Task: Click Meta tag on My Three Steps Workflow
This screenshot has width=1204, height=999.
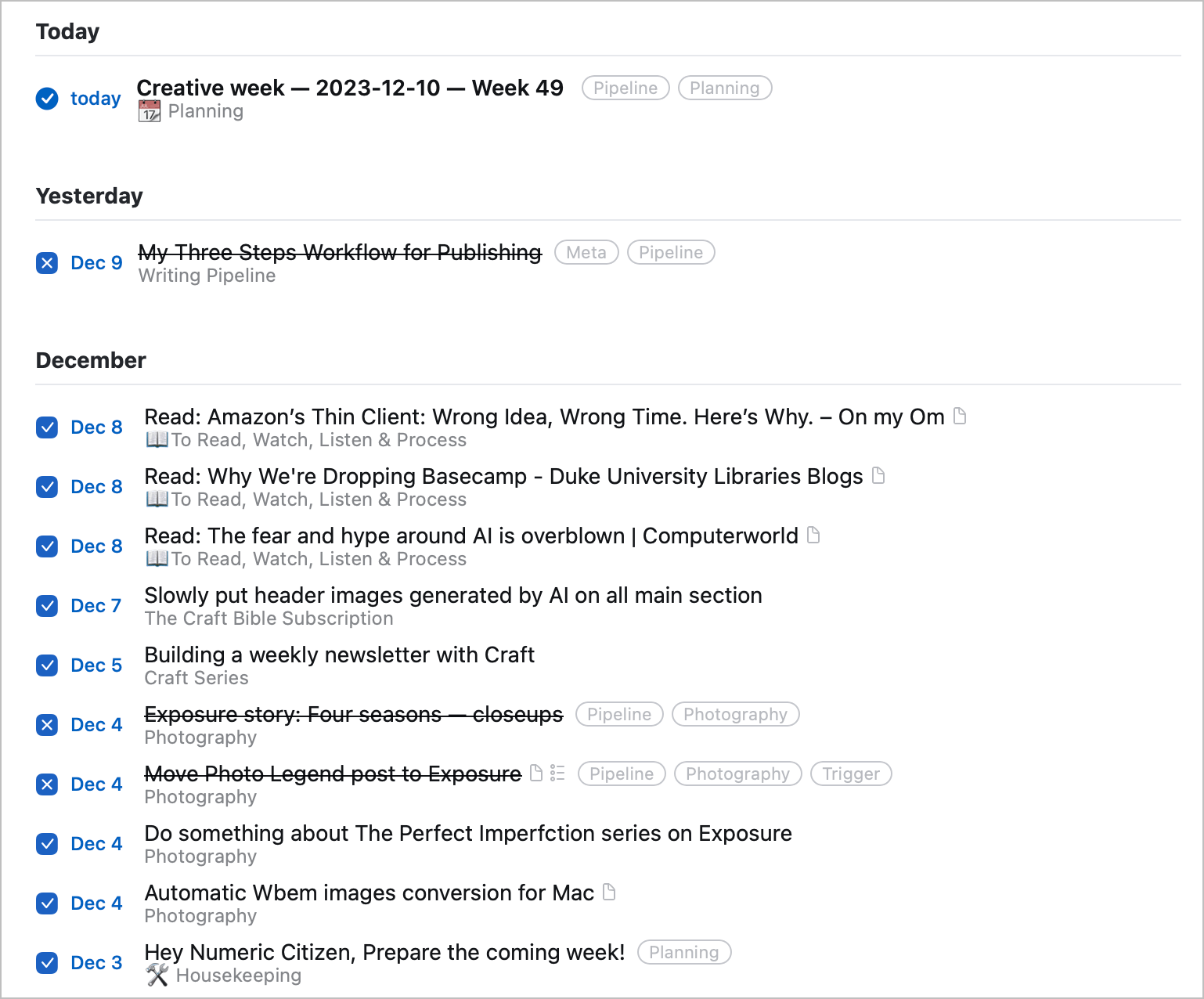Action: pos(586,252)
